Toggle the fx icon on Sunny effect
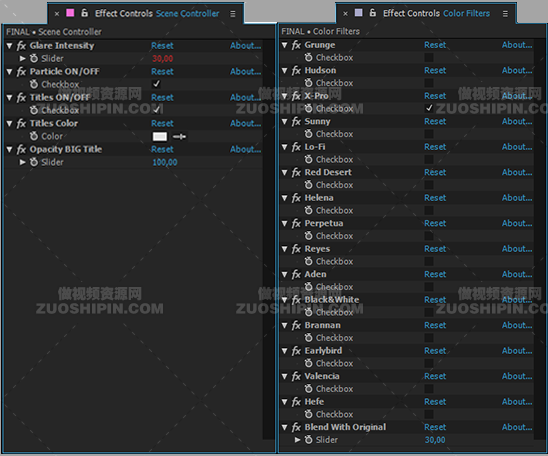This screenshot has height=456, width=548. [x=296, y=122]
